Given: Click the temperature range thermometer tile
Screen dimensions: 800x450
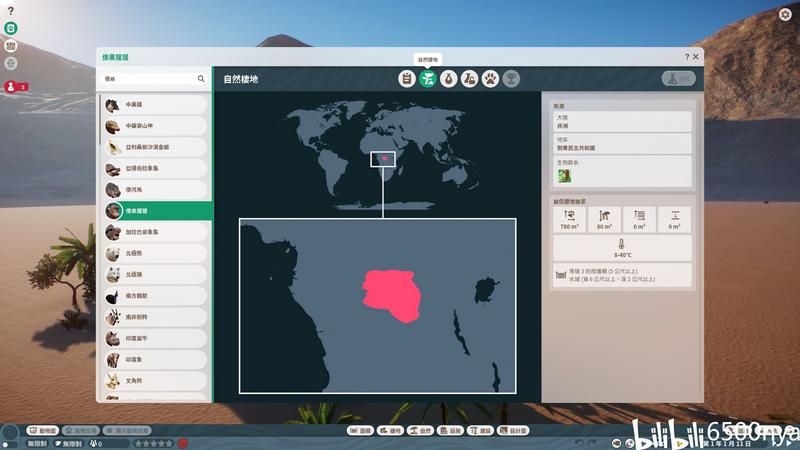Looking at the screenshot, I should [622, 248].
